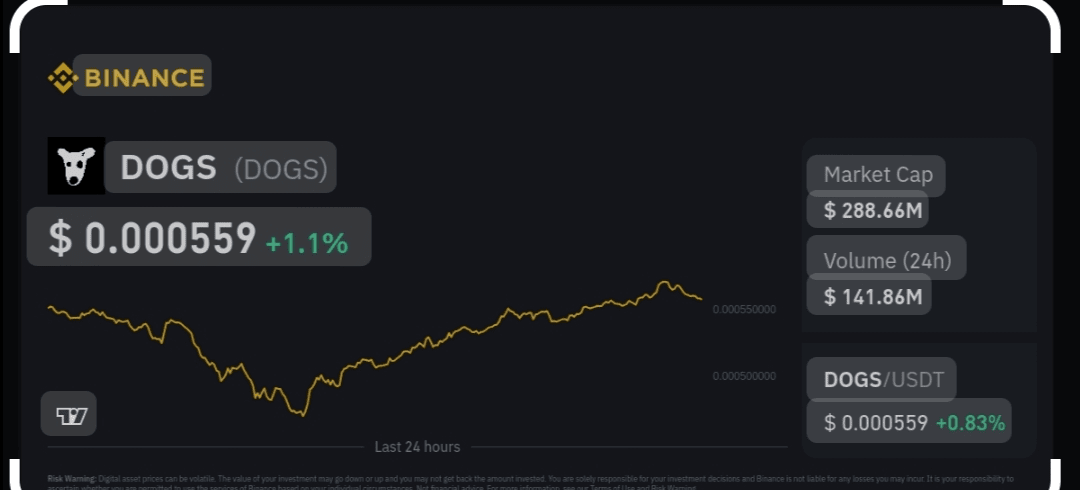The image size is (1080, 490).
Task: Click the lowest dip on the price chart
Action: coord(302,414)
